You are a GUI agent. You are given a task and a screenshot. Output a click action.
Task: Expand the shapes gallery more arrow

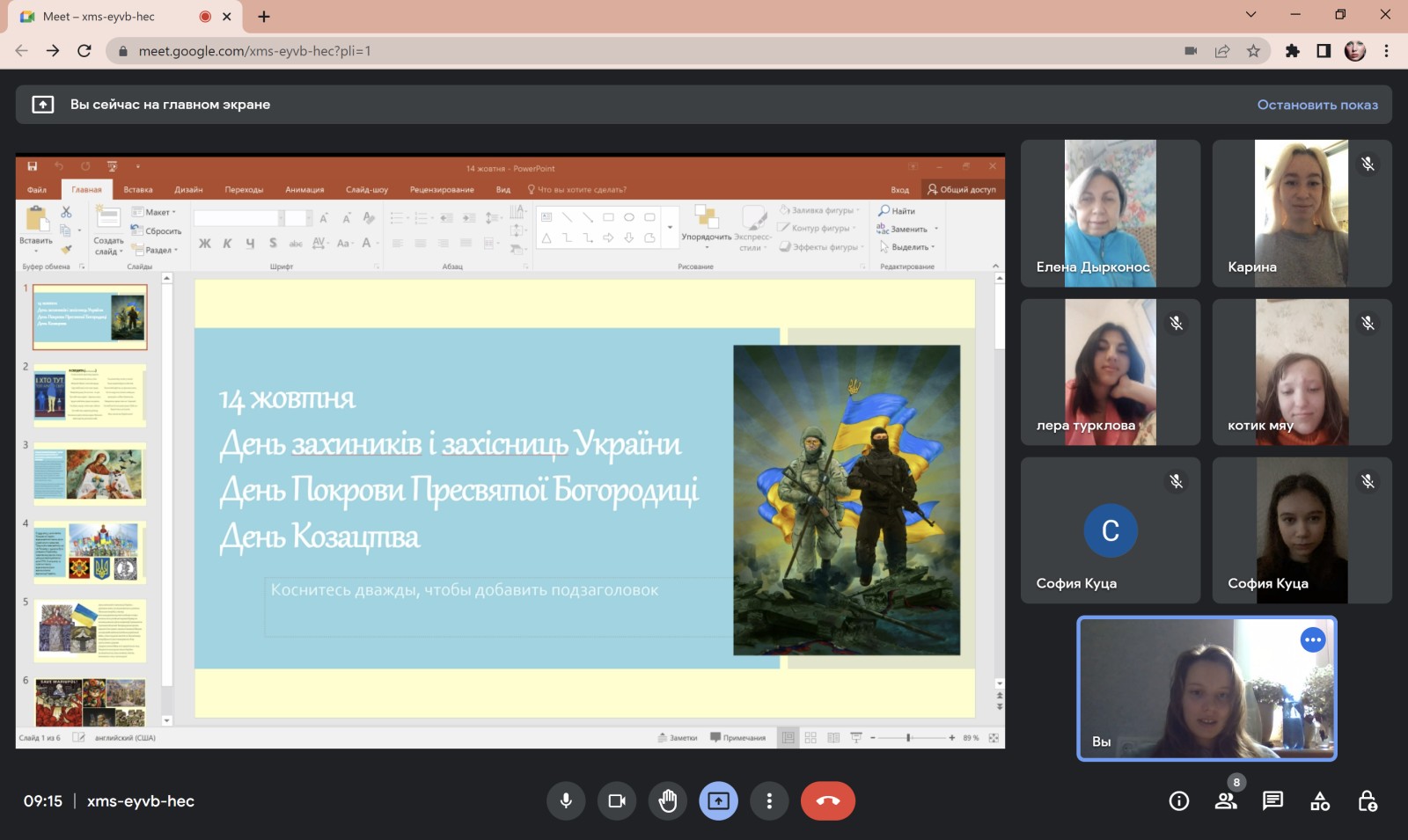pyautogui.click(x=670, y=228)
